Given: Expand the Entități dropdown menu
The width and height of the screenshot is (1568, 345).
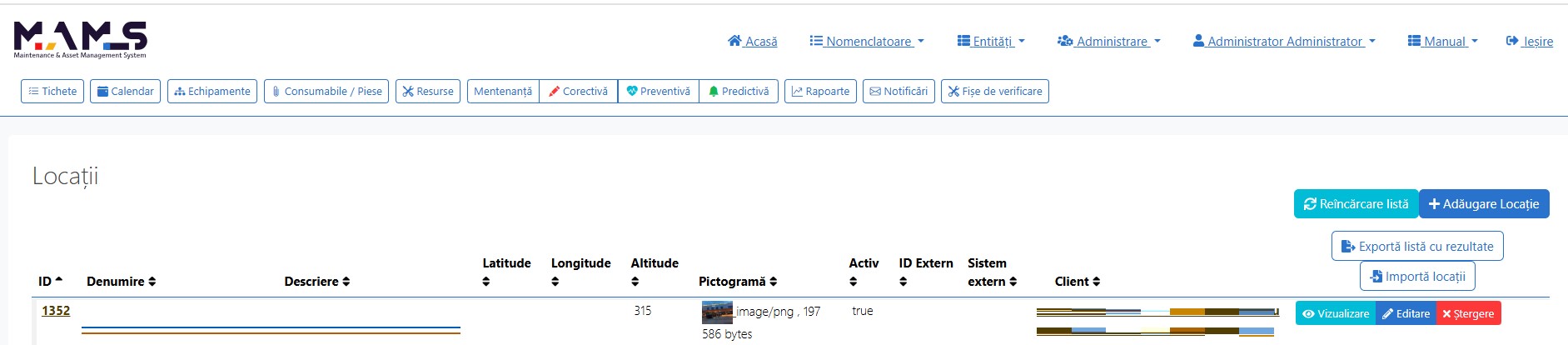Looking at the screenshot, I should click(x=991, y=41).
